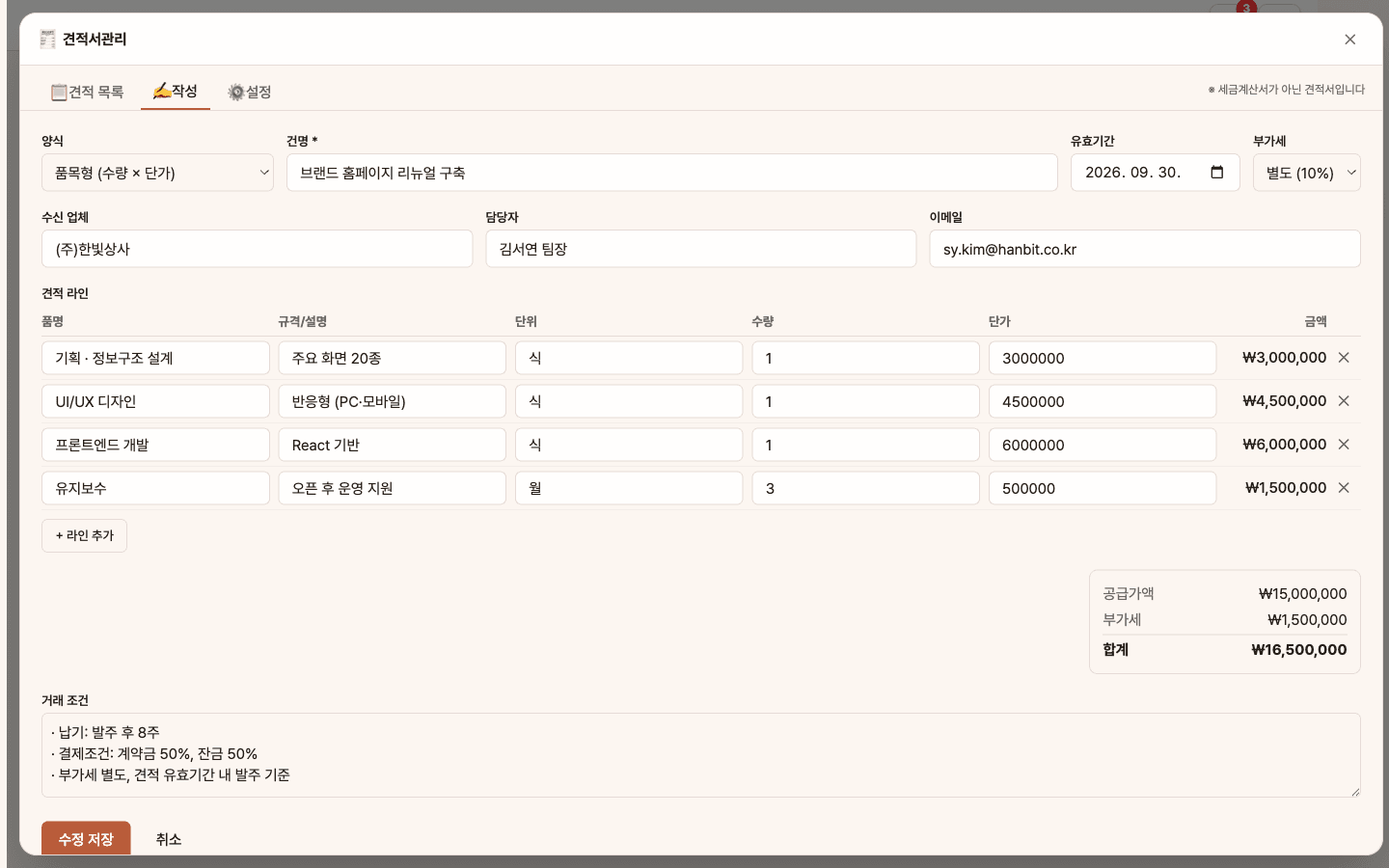Screen dimensions: 1389x868
Task: Click the 유지보수 item name field
Action: (x=155, y=488)
